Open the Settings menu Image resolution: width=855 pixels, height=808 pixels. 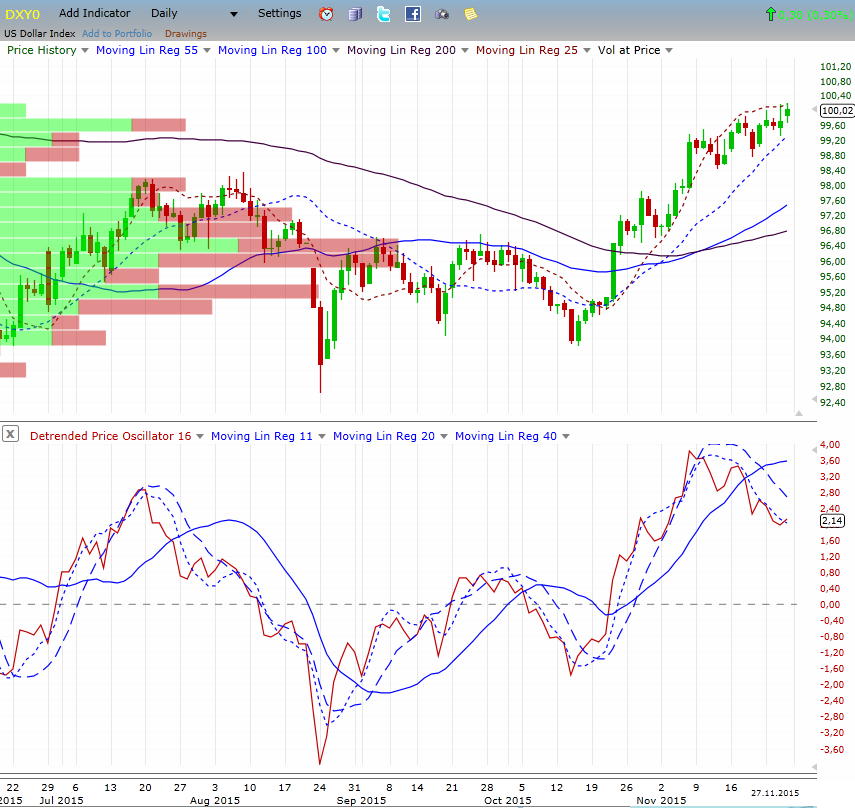pos(279,13)
